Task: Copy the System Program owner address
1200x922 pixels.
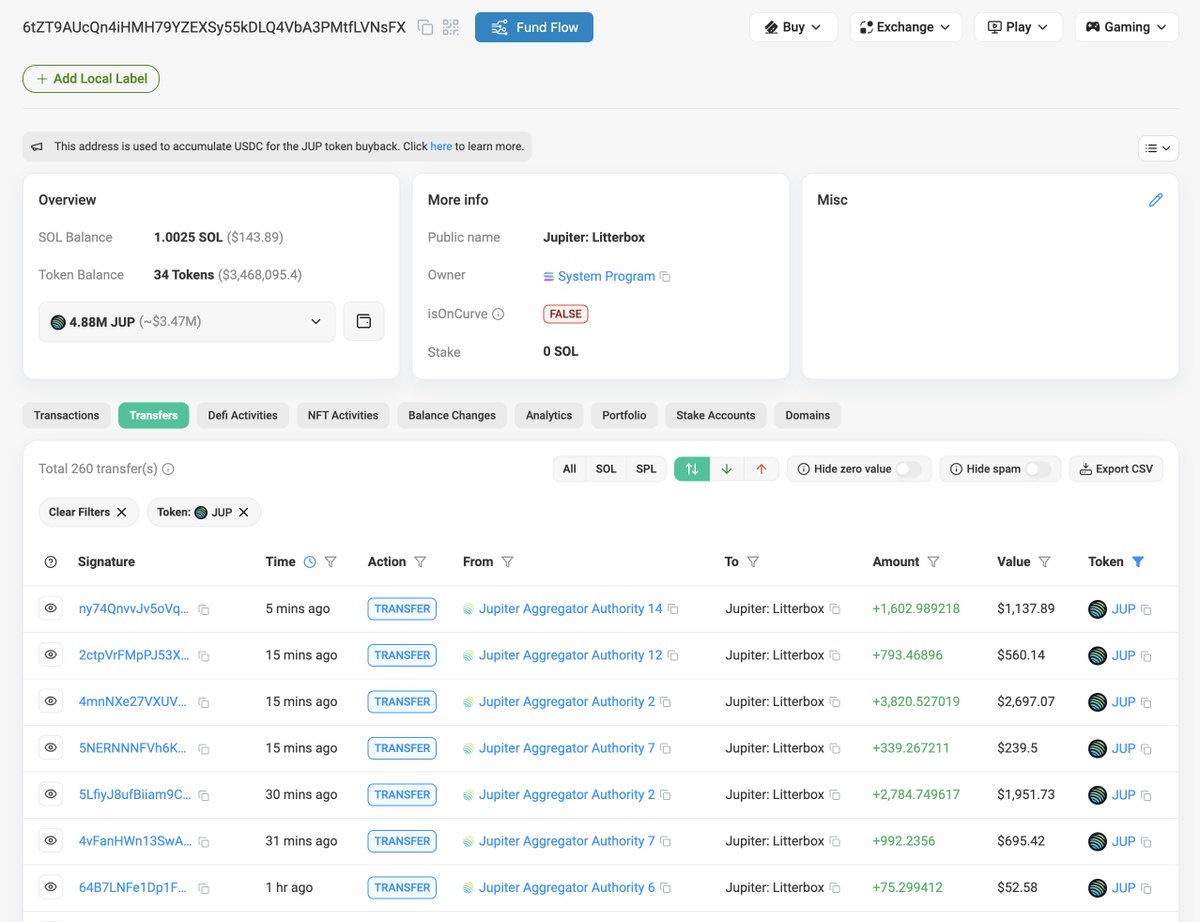Action: click(x=665, y=277)
